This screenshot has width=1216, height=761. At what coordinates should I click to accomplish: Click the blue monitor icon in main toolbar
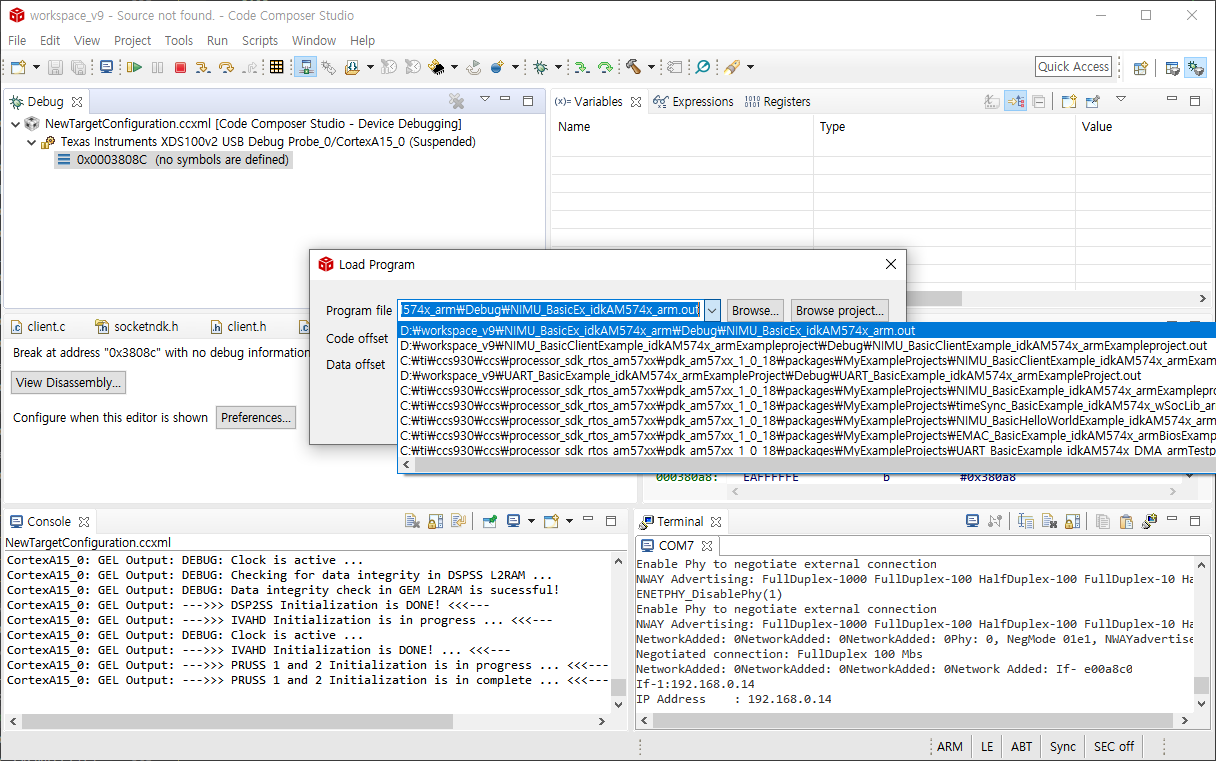tap(106, 67)
